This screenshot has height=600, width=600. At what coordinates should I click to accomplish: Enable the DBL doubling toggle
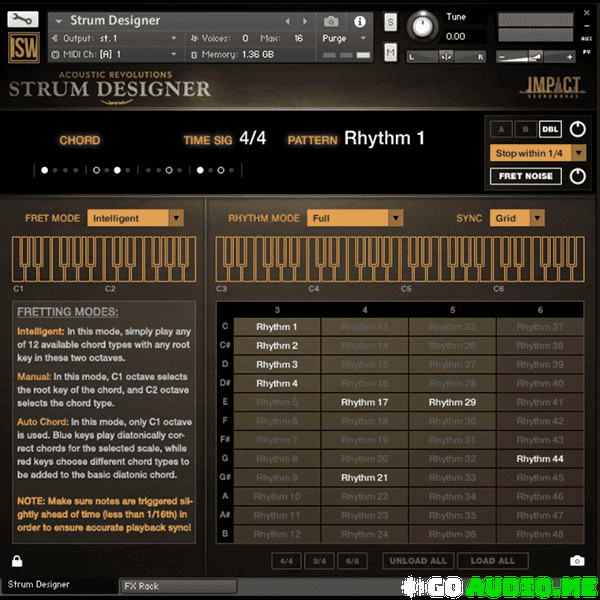(549, 129)
